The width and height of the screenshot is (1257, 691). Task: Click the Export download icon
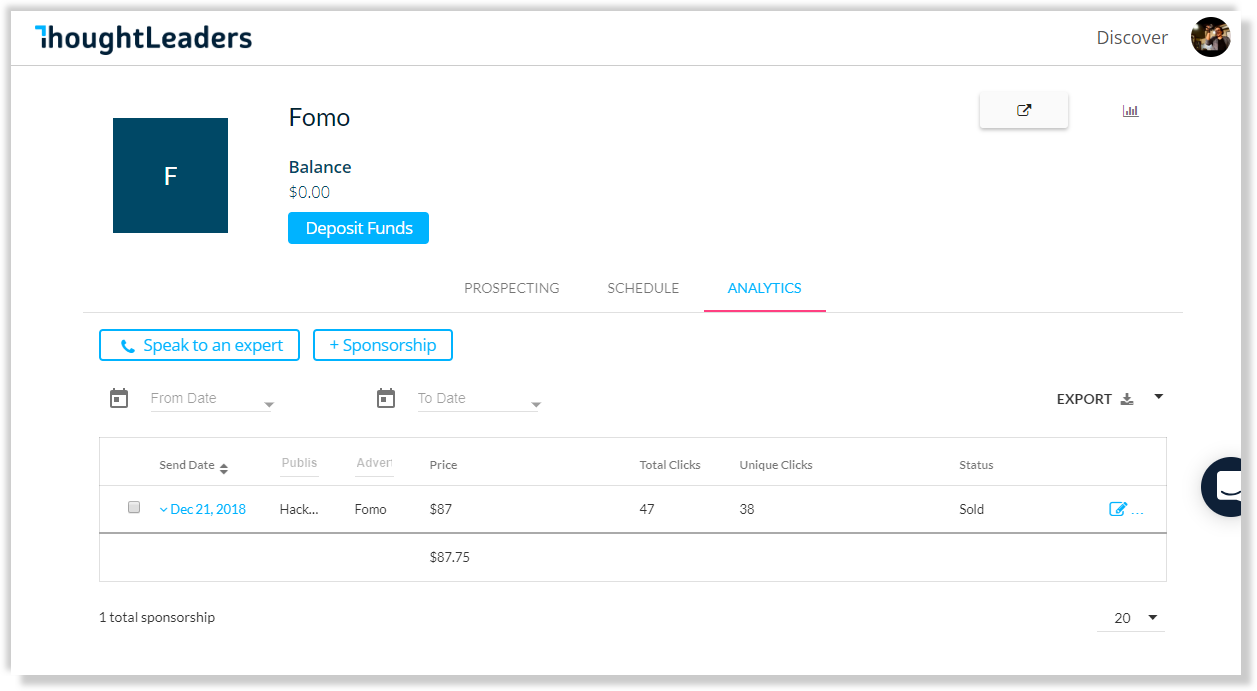1127,399
